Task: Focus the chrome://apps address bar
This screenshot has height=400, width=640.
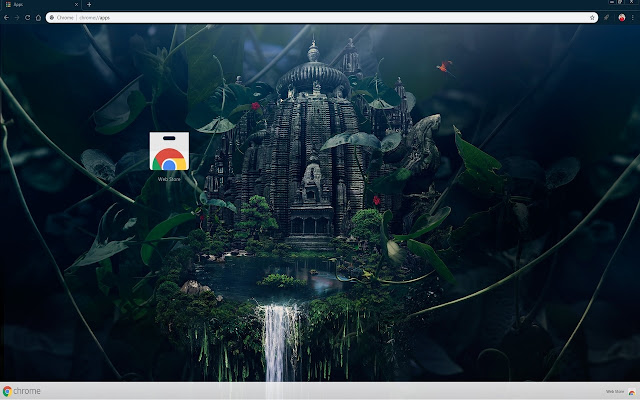Action: coord(322,18)
